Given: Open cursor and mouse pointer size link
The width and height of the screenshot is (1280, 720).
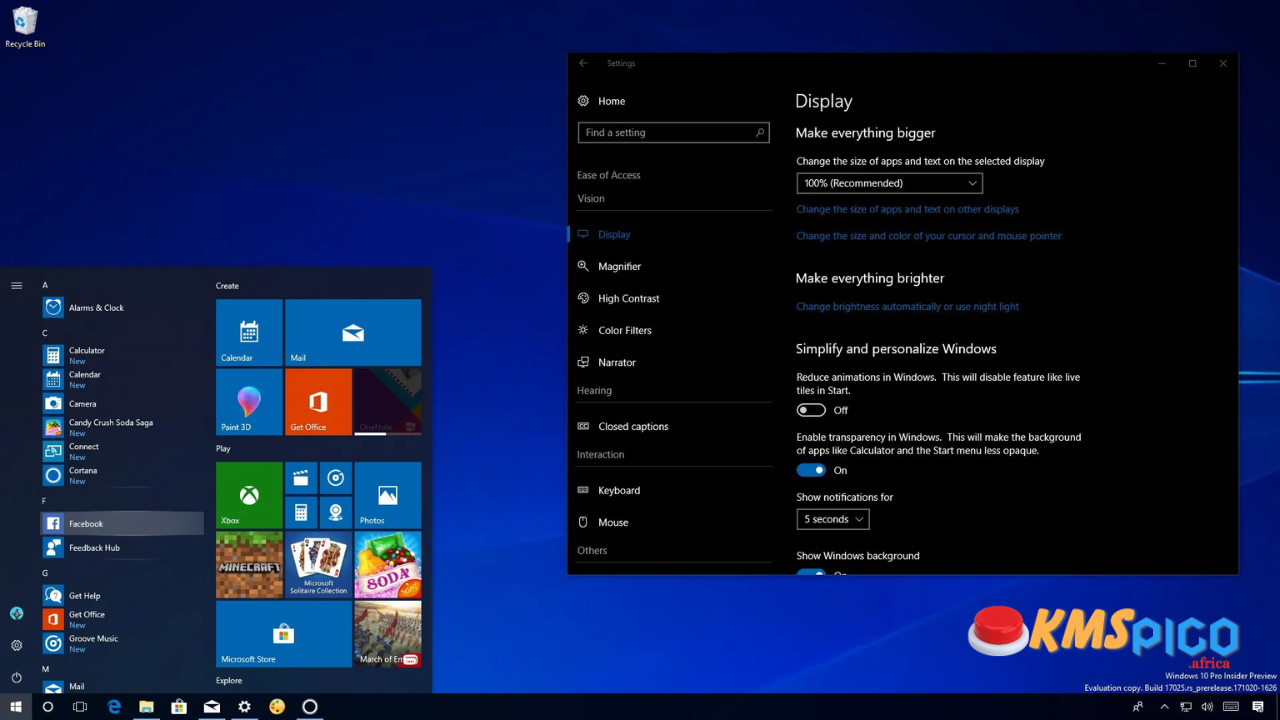Looking at the screenshot, I should point(929,236).
